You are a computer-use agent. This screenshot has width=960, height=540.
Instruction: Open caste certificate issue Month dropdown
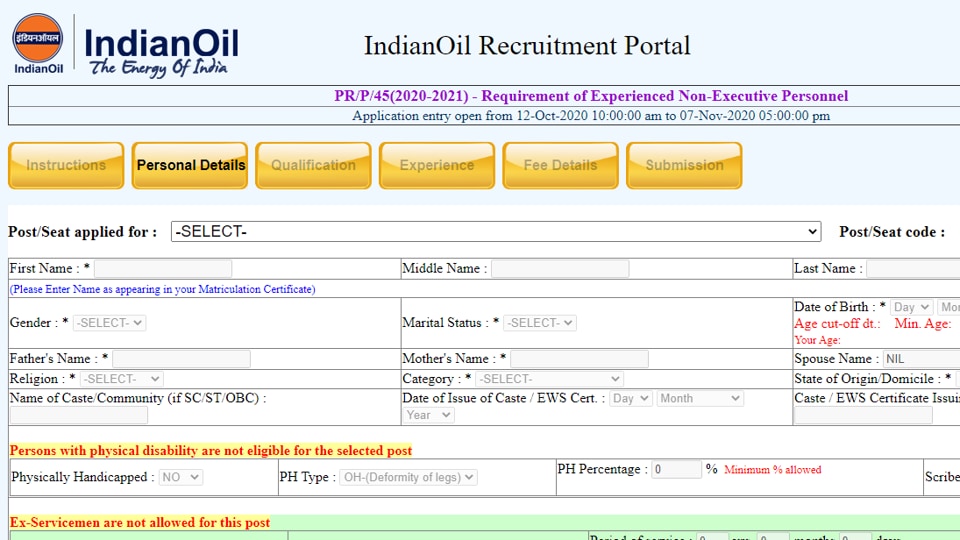point(700,399)
